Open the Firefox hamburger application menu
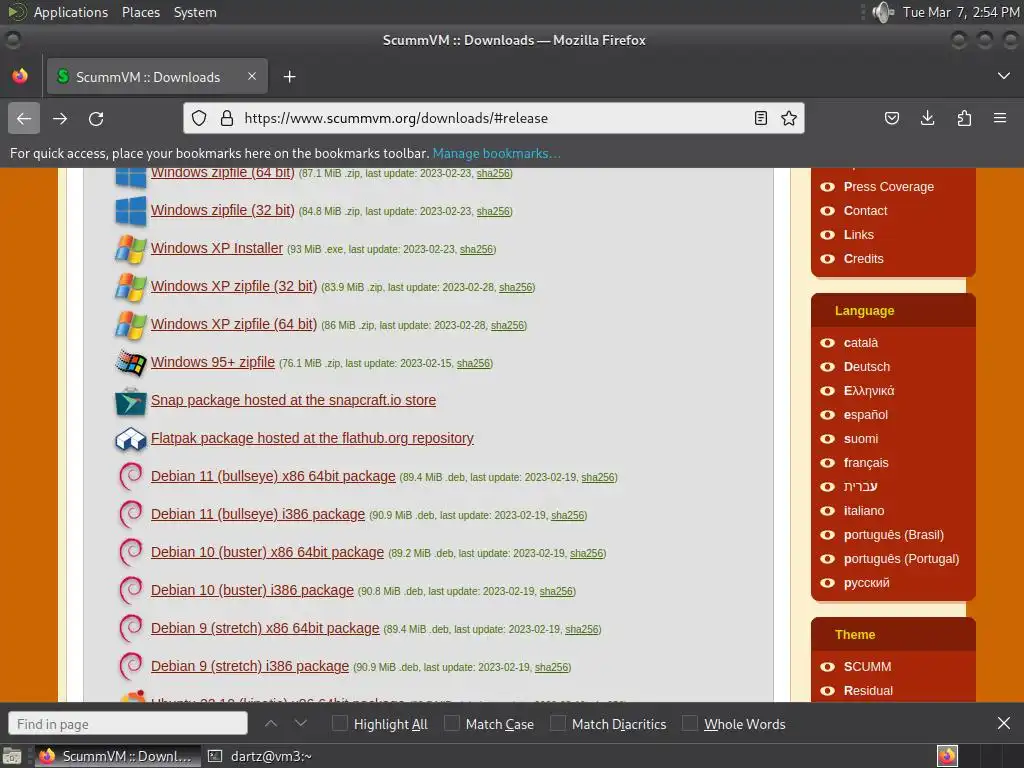This screenshot has width=1024, height=768. pyautogui.click(x=1000, y=118)
